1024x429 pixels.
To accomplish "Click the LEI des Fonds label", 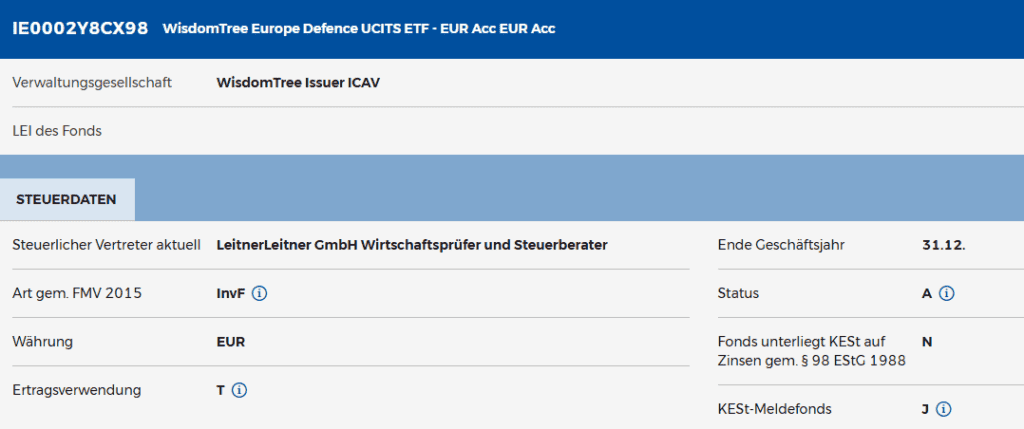I will click(x=57, y=131).
